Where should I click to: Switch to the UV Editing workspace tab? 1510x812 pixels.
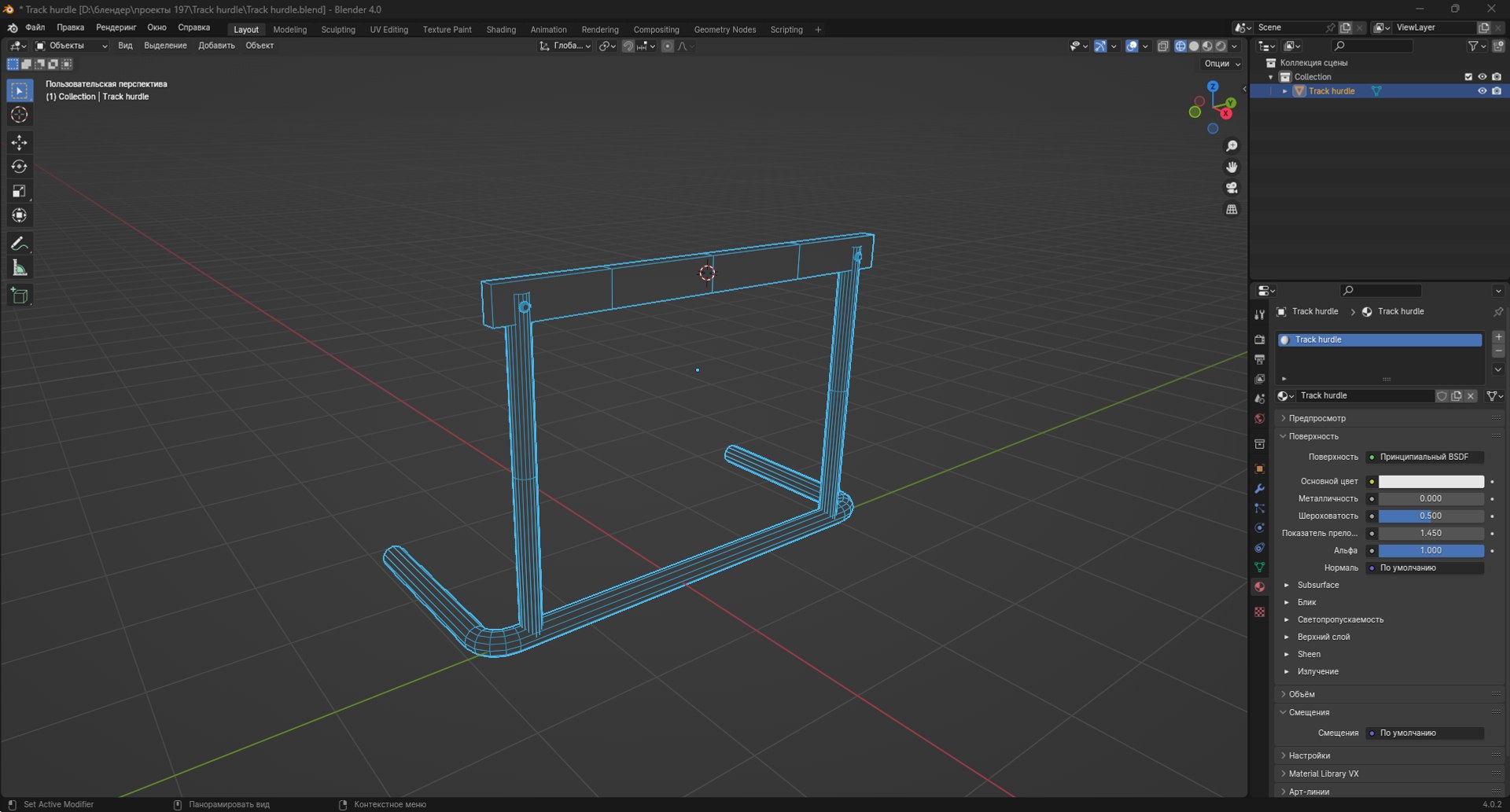[x=389, y=30]
